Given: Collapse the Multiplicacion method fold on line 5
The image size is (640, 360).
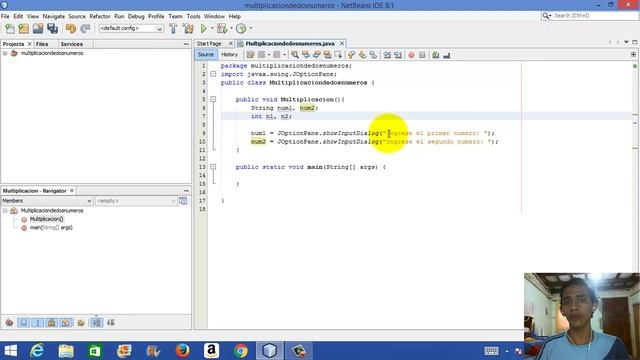Looking at the screenshot, I should click(213, 99).
